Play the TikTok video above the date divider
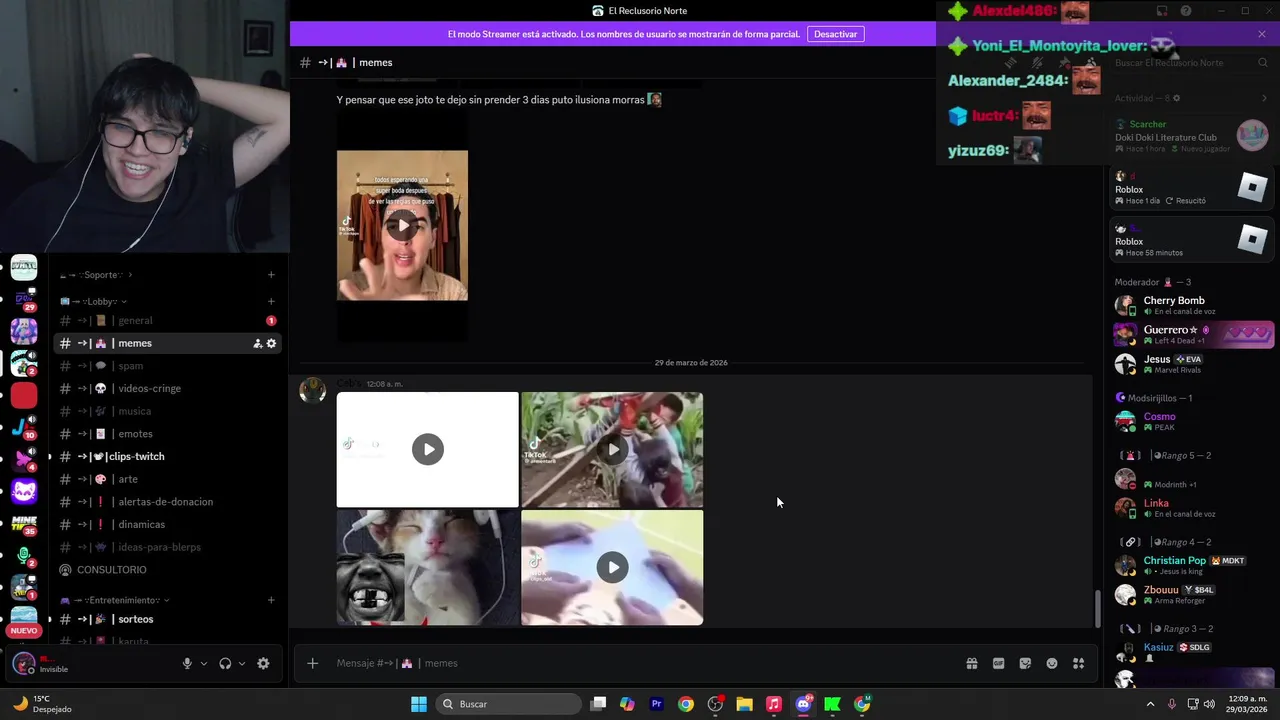Image resolution: width=1280 pixels, height=720 pixels. tap(402, 225)
